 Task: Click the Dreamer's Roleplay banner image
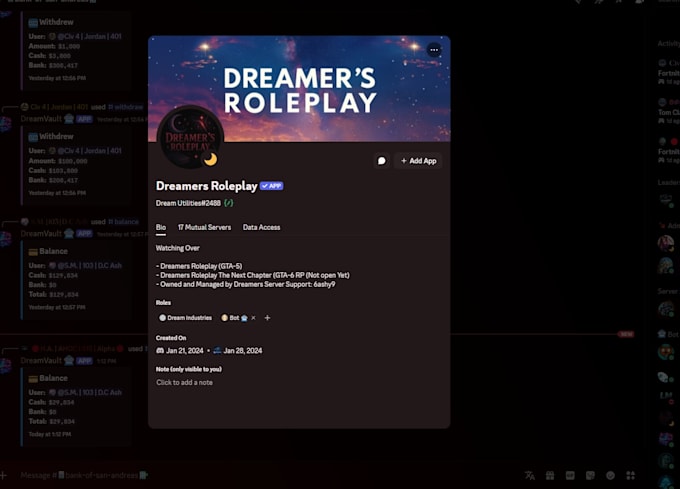299,88
